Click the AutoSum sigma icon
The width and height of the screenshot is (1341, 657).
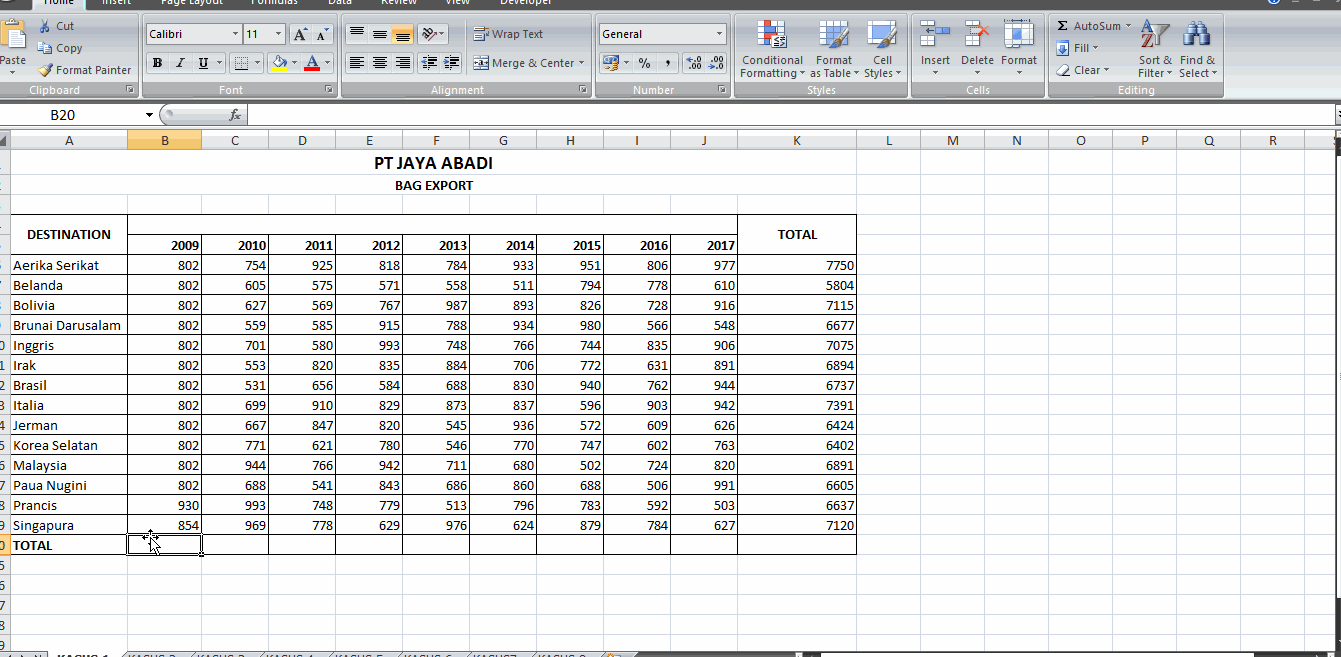pyautogui.click(x=1063, y=26)
